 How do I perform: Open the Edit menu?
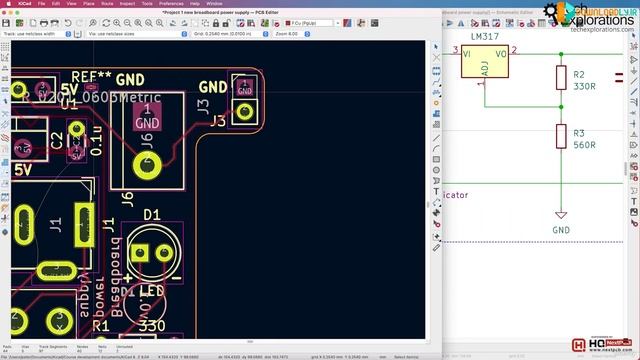point(56,3)
